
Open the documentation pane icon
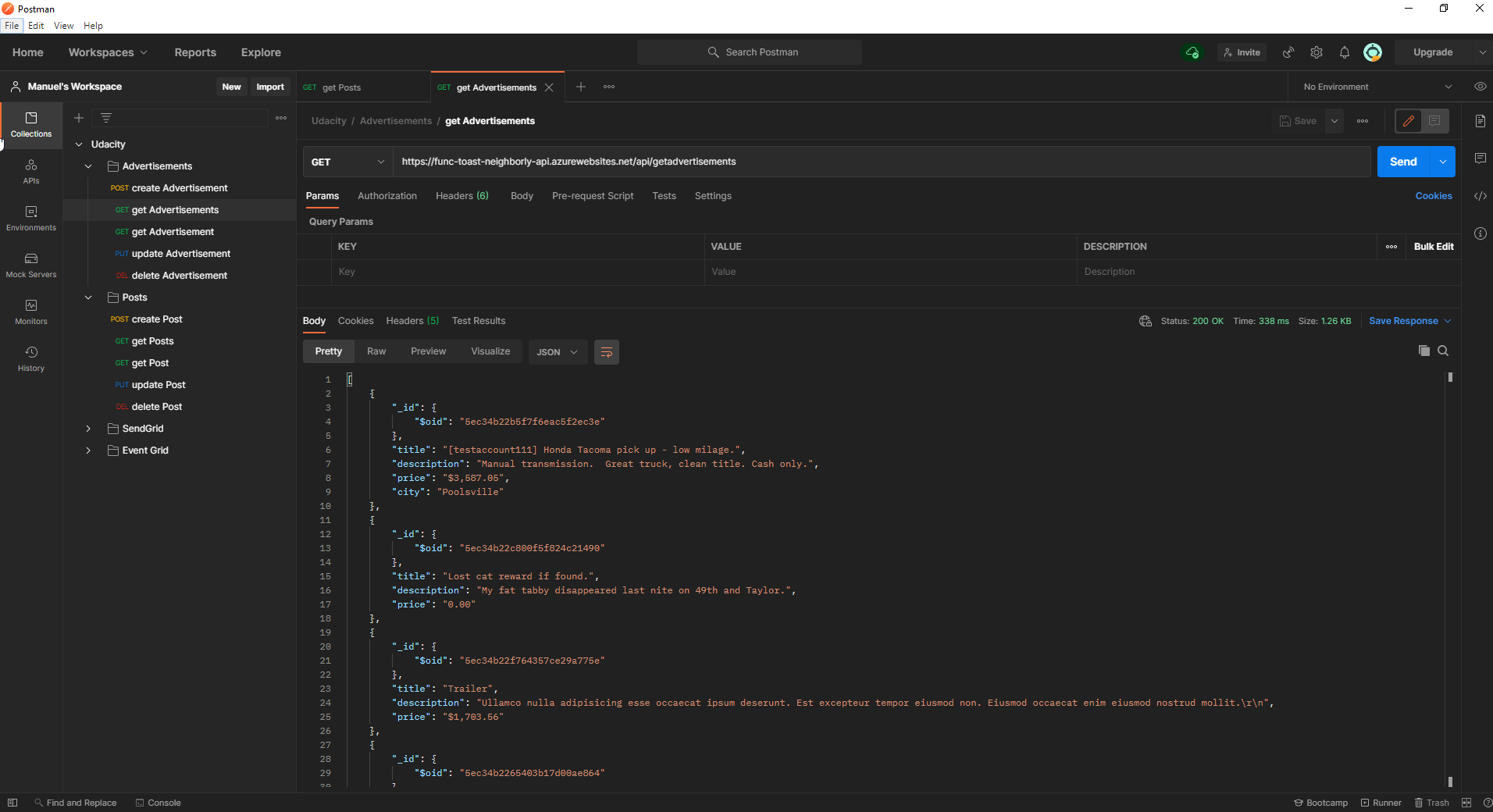point(1480,121)
